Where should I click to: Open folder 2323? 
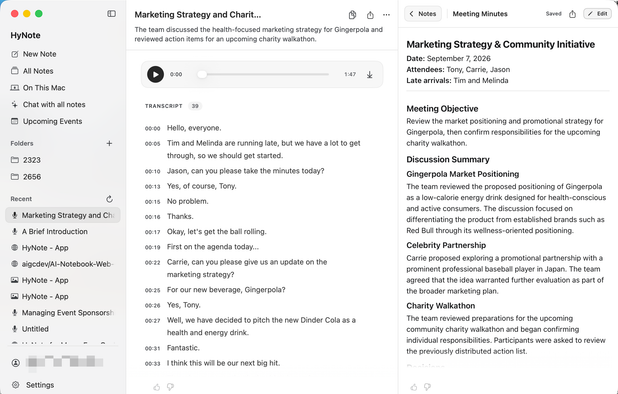tap(32, 160)
